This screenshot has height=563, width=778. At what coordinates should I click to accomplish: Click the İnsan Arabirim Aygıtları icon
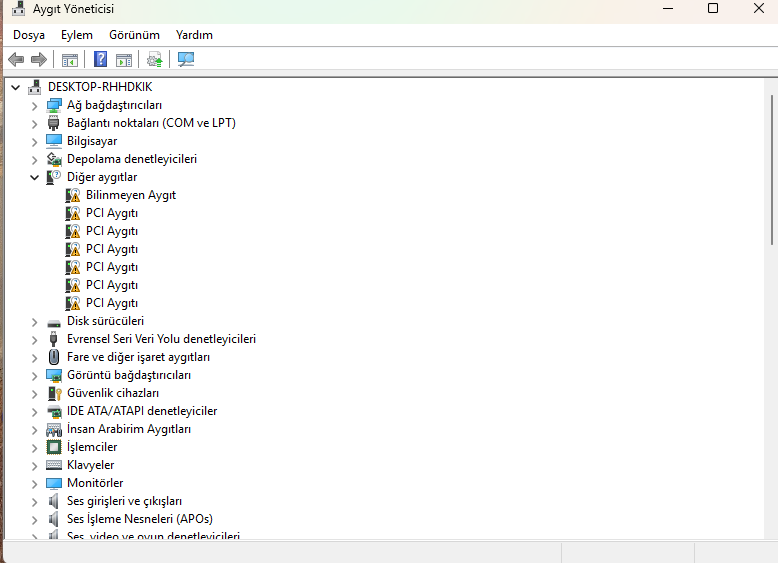coord(54,430)
